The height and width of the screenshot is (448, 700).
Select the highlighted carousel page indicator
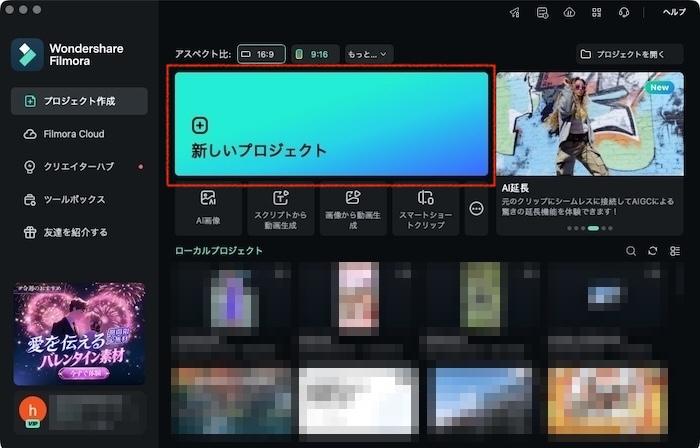point(593,228)
